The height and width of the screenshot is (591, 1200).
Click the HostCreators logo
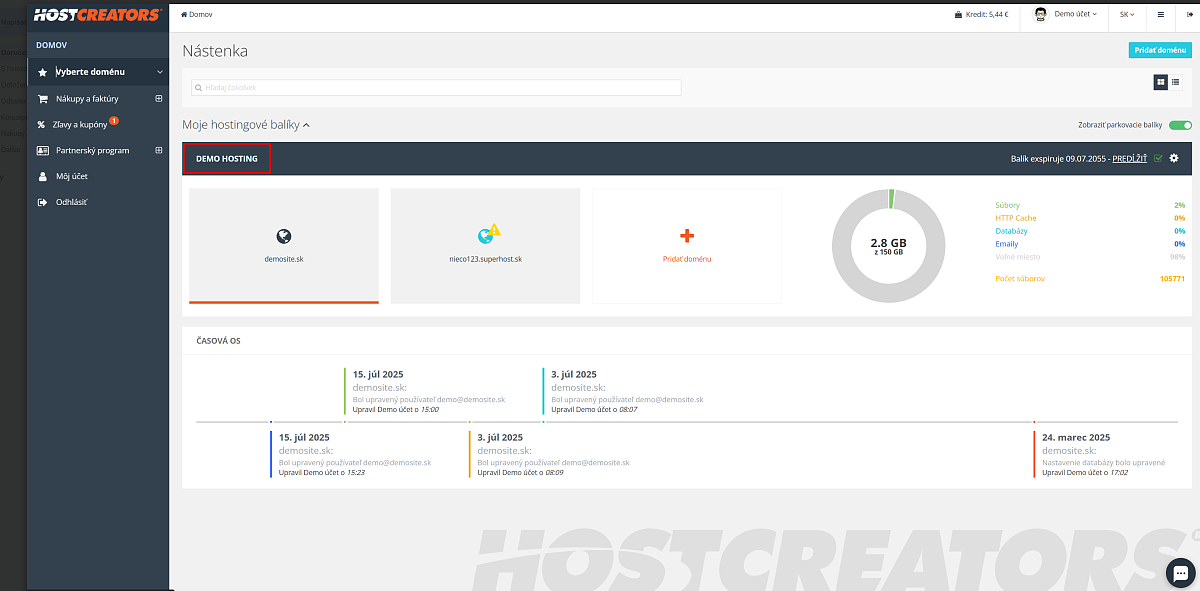coord(96,15)
